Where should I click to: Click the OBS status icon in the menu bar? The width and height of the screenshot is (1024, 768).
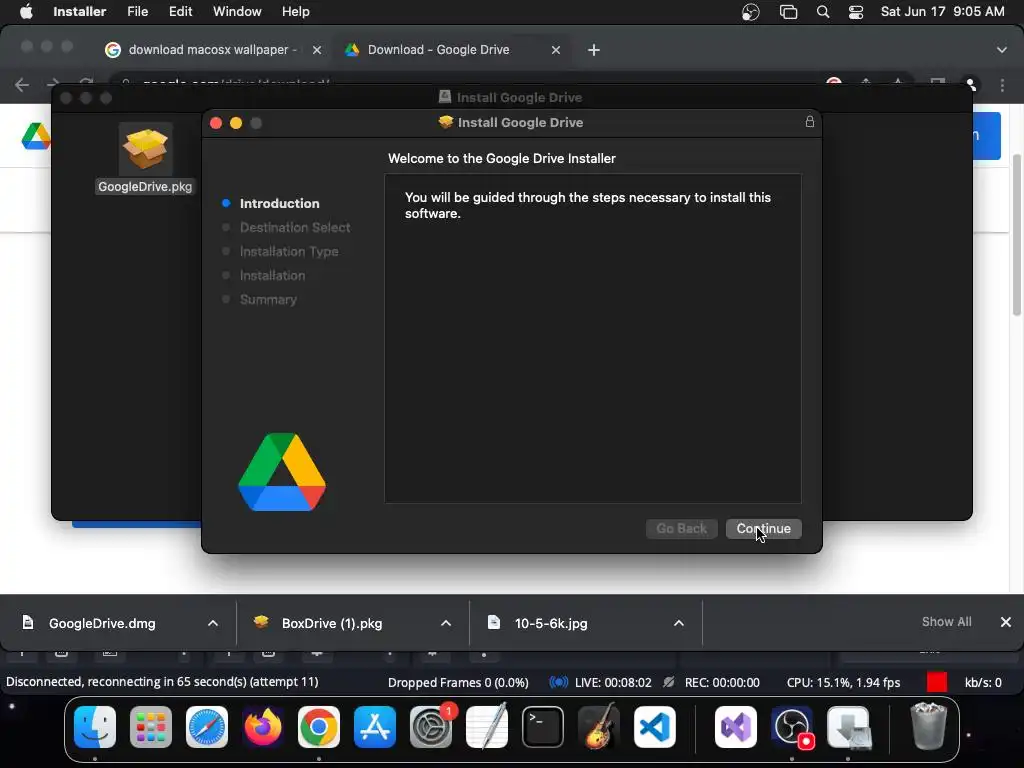click(x=750, y=12)
